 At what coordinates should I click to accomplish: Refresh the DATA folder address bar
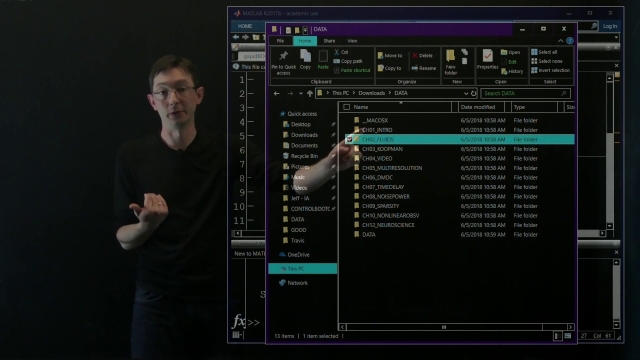[x=473, y=93]
